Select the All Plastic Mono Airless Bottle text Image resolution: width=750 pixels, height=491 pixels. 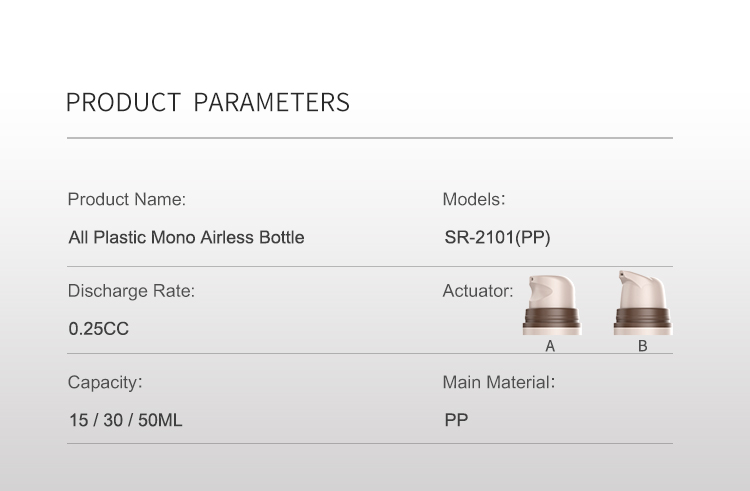click(186, 238)
